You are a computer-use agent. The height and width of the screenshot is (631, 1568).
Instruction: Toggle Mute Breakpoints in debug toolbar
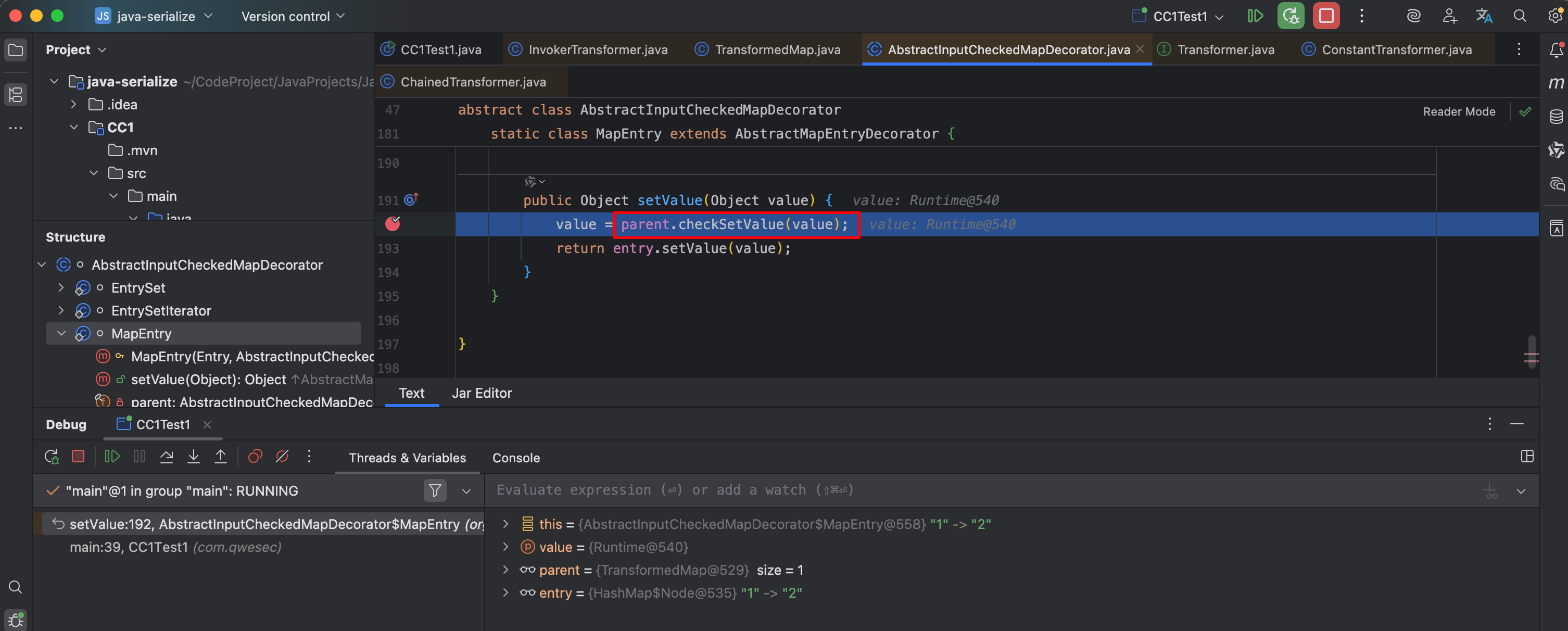(x=282, y=457)
